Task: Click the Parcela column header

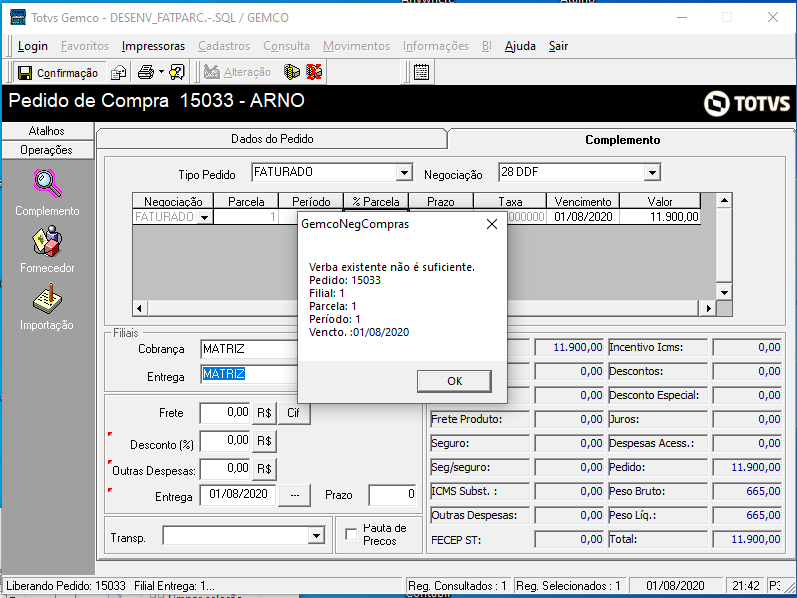Action: click(246, 201)
